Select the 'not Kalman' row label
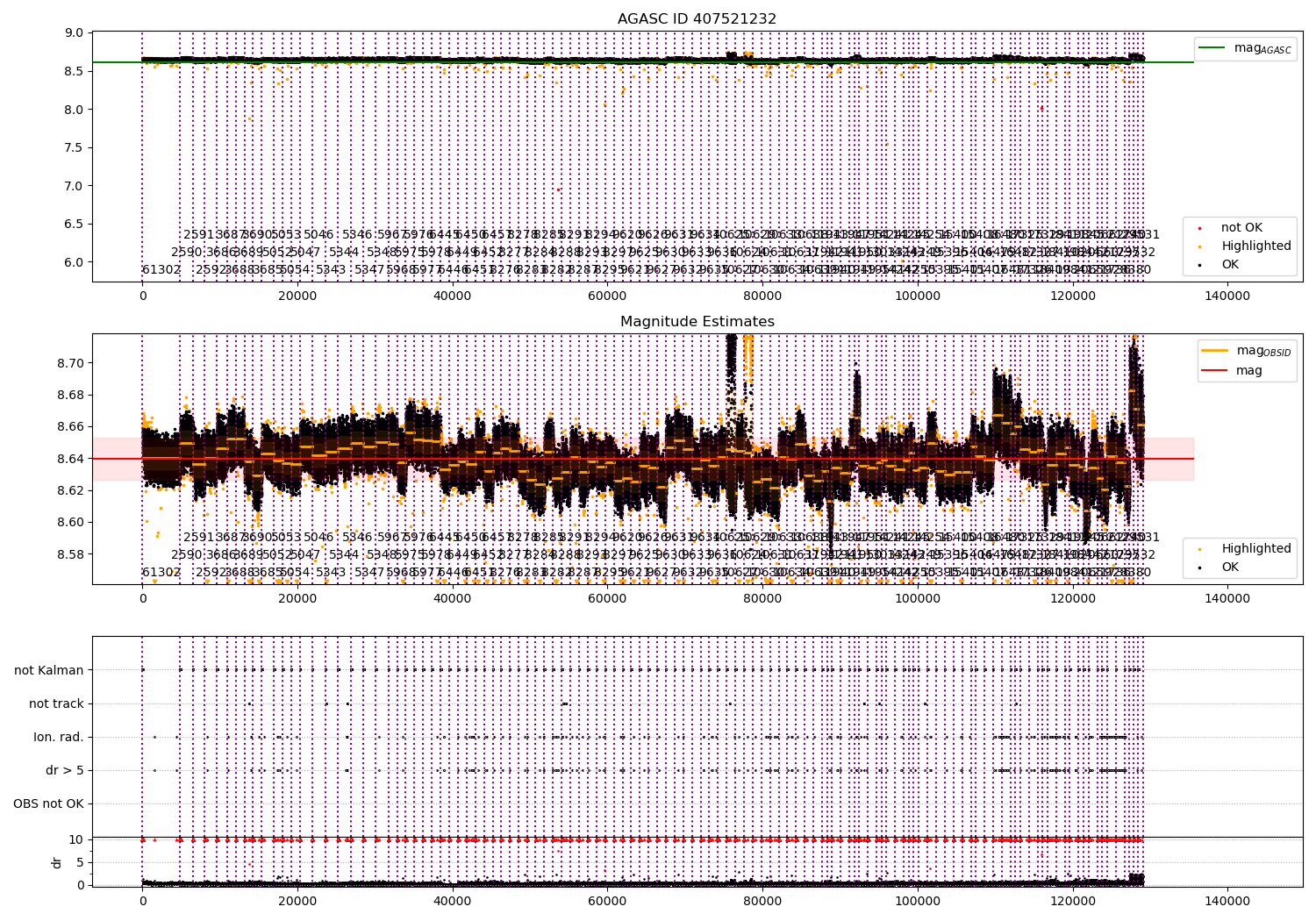 tap(49, 671)
